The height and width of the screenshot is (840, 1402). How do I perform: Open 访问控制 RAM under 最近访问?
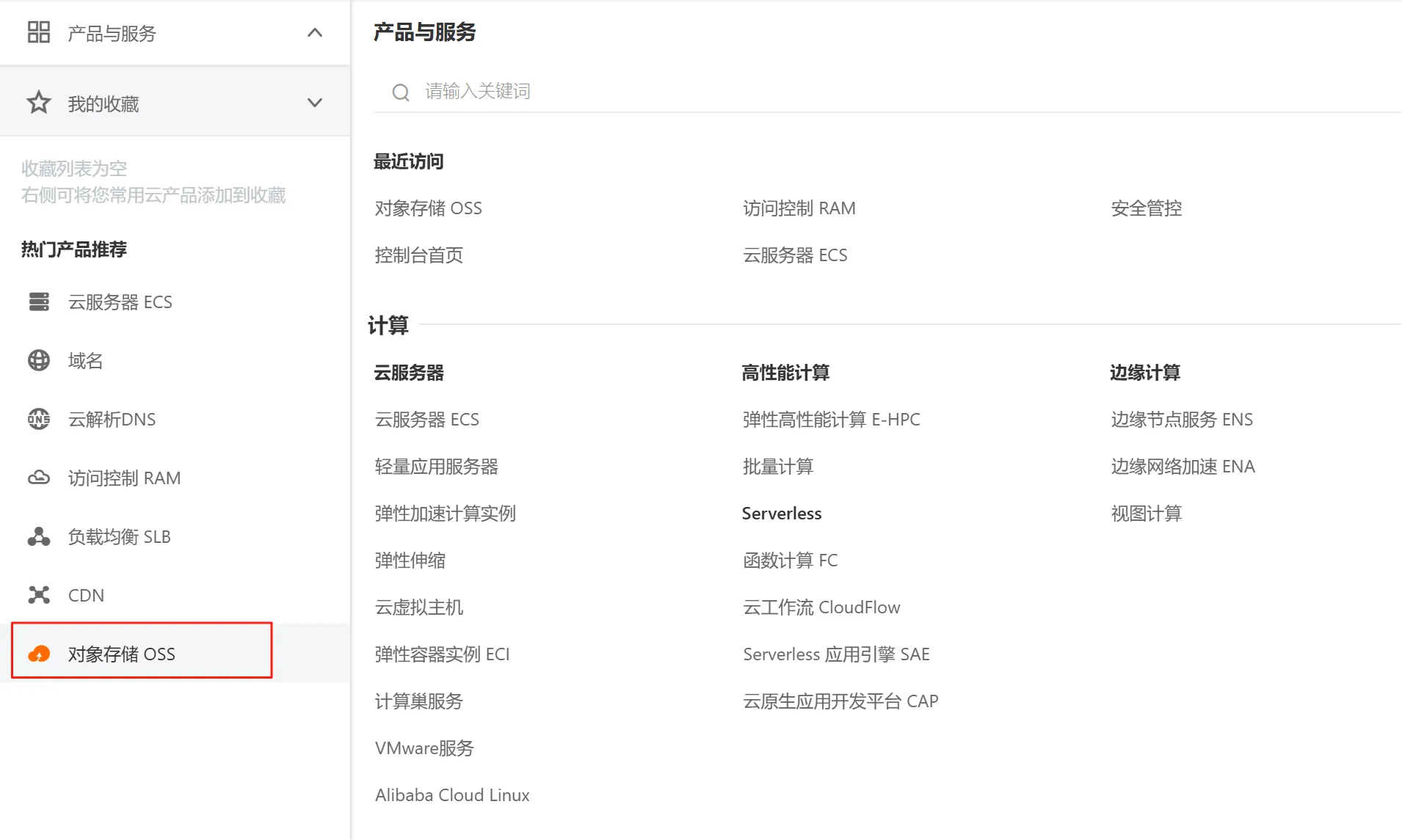coord(799,208)
